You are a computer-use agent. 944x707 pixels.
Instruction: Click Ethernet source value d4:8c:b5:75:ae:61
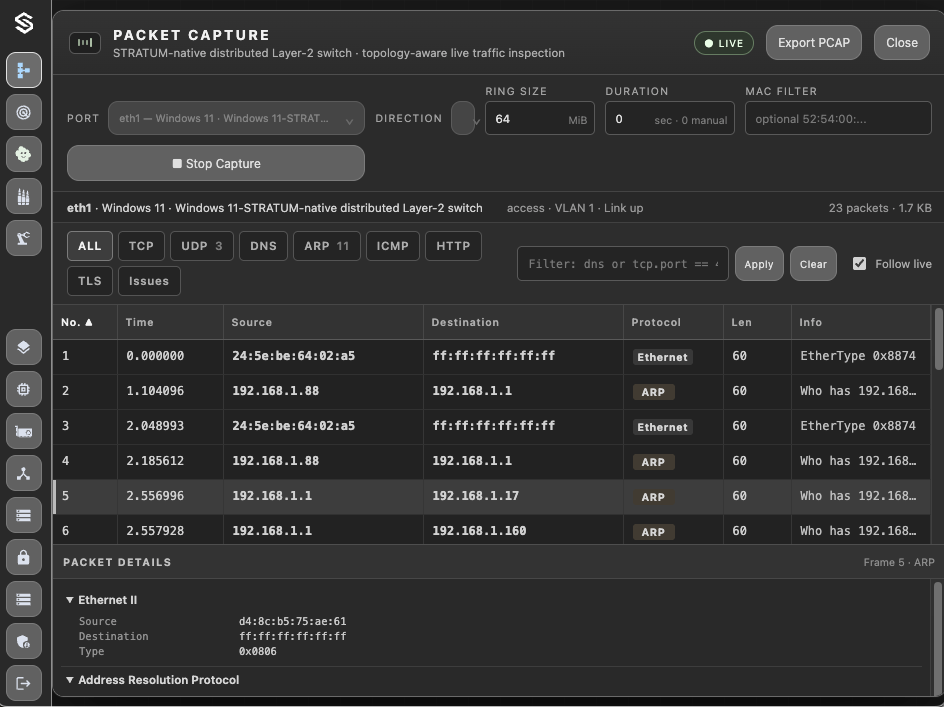(x=293, y=621)
